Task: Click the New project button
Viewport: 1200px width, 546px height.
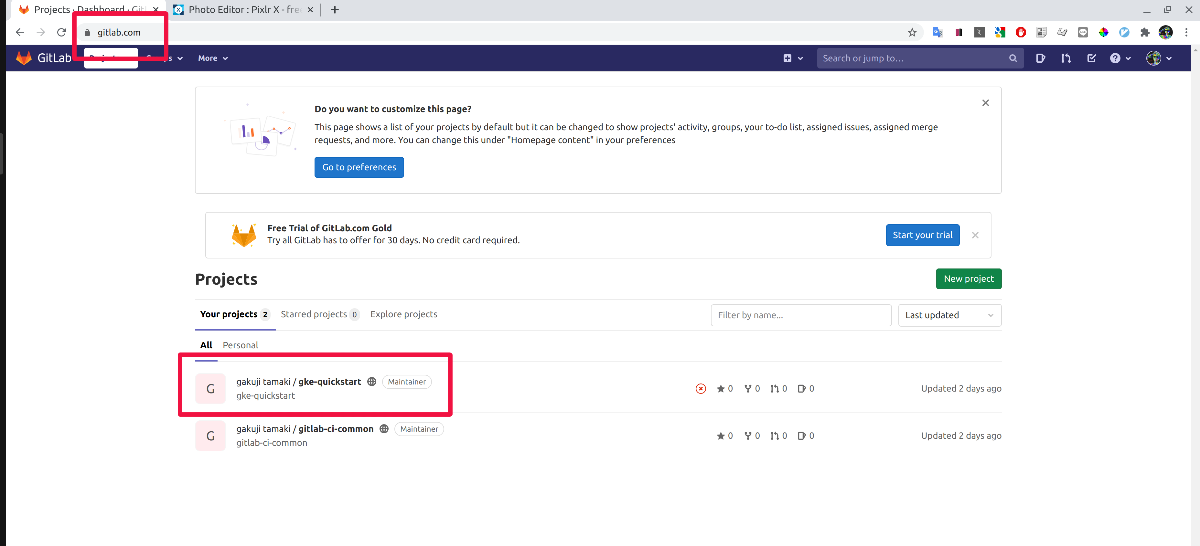Action: [968, 279]
